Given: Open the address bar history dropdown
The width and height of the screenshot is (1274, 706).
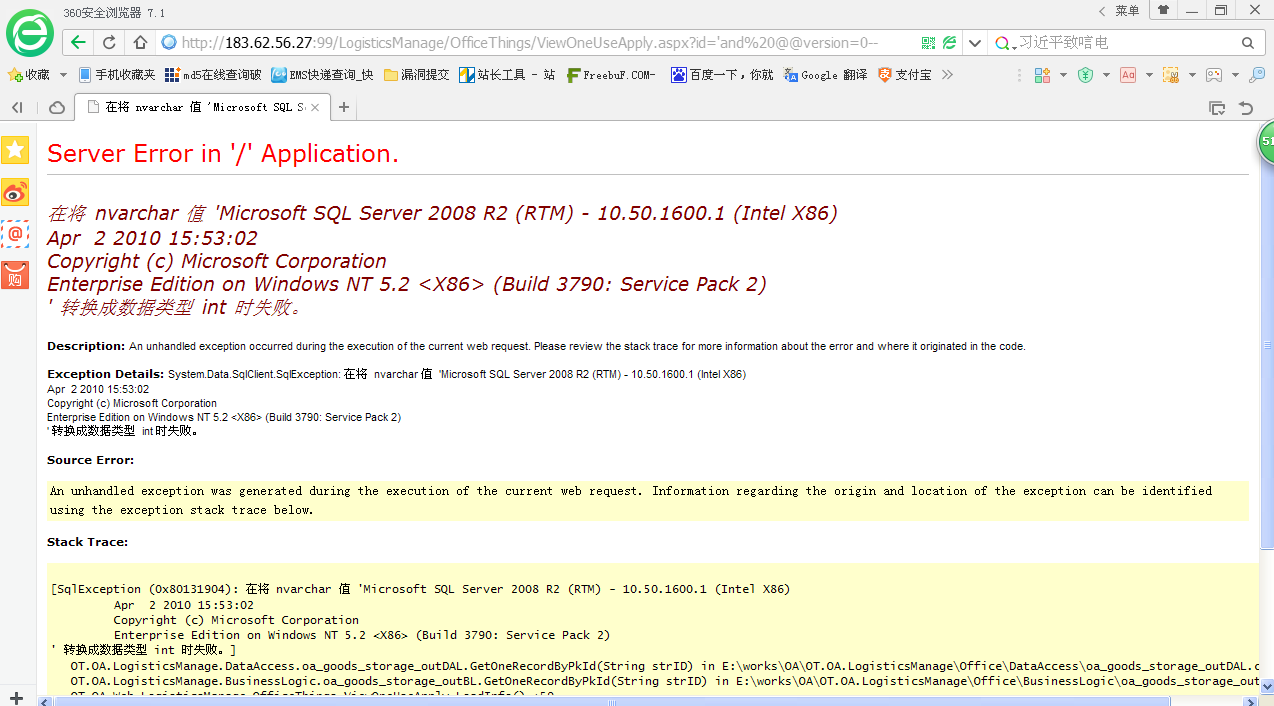Looking at the screenshot, I should click(x=975, y=43).
